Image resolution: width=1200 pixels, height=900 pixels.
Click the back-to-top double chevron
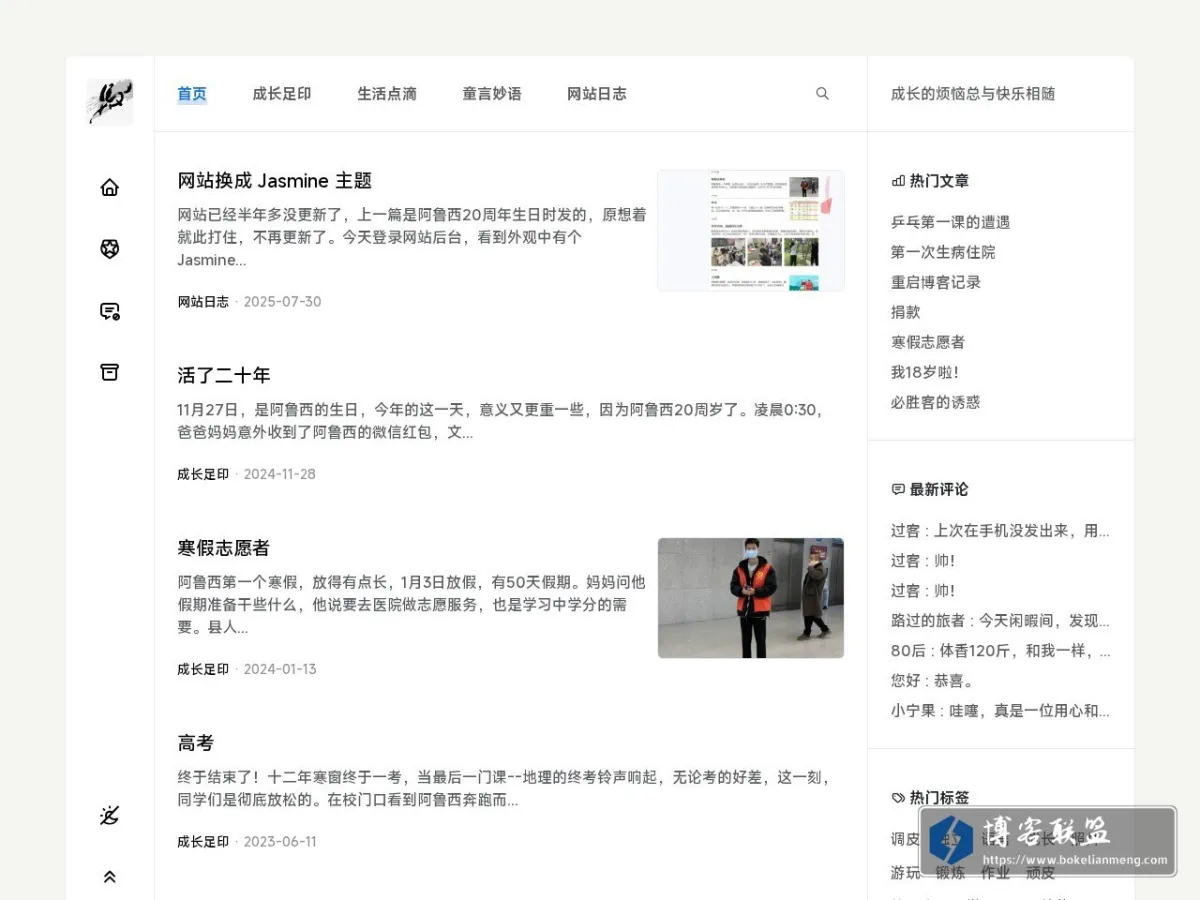pyautogui.click(x=110, y=877)
